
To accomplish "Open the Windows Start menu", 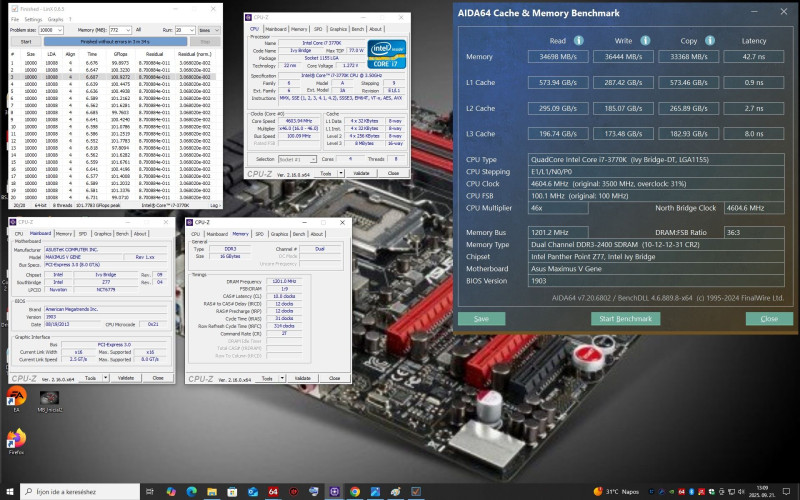I will click(x=10, y=491).
